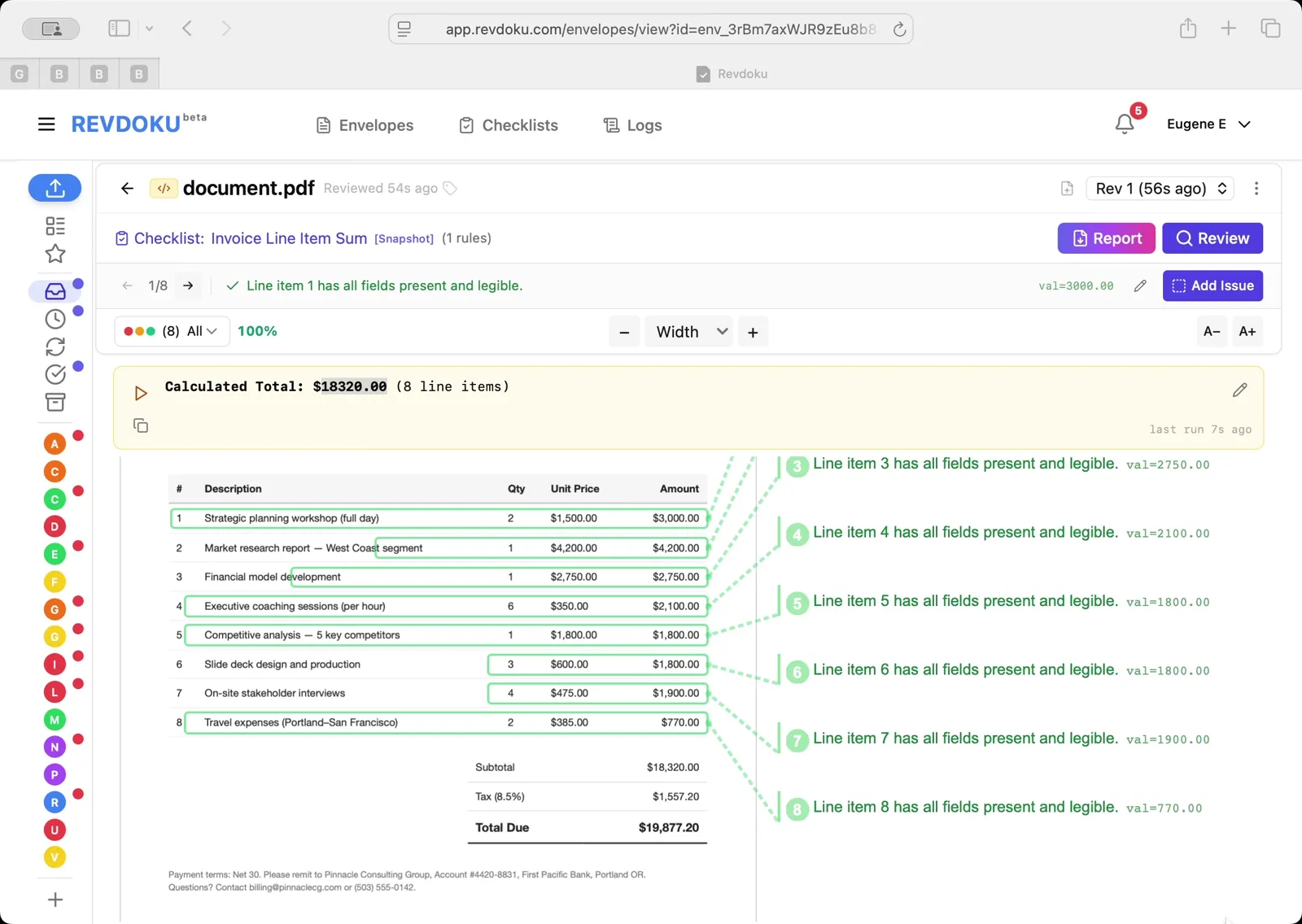Copy the calculated total
The height and width of the screenshot is (924, 1302).
coord(140,425)
